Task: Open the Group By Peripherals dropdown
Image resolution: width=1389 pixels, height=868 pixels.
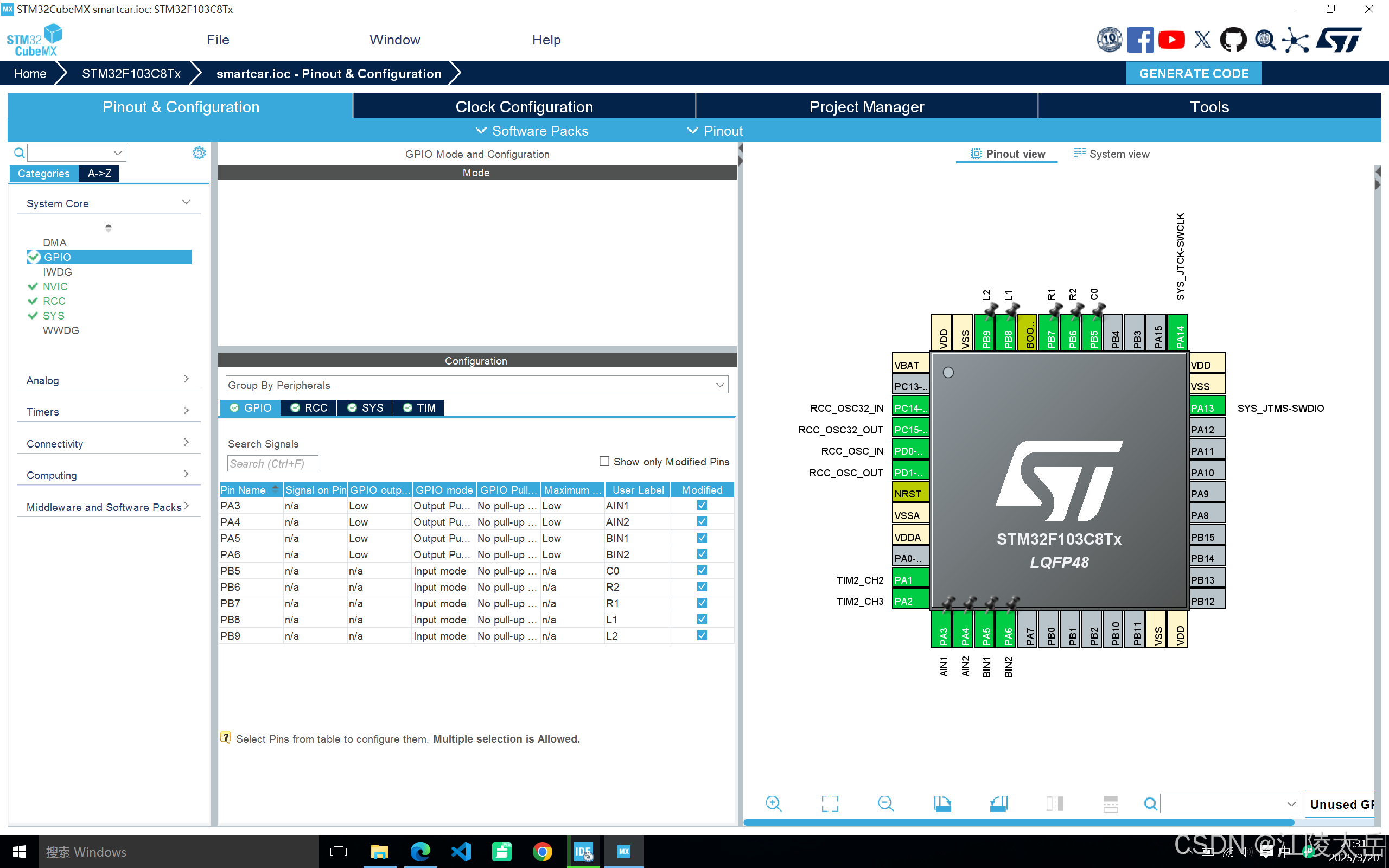Action: 476,385
